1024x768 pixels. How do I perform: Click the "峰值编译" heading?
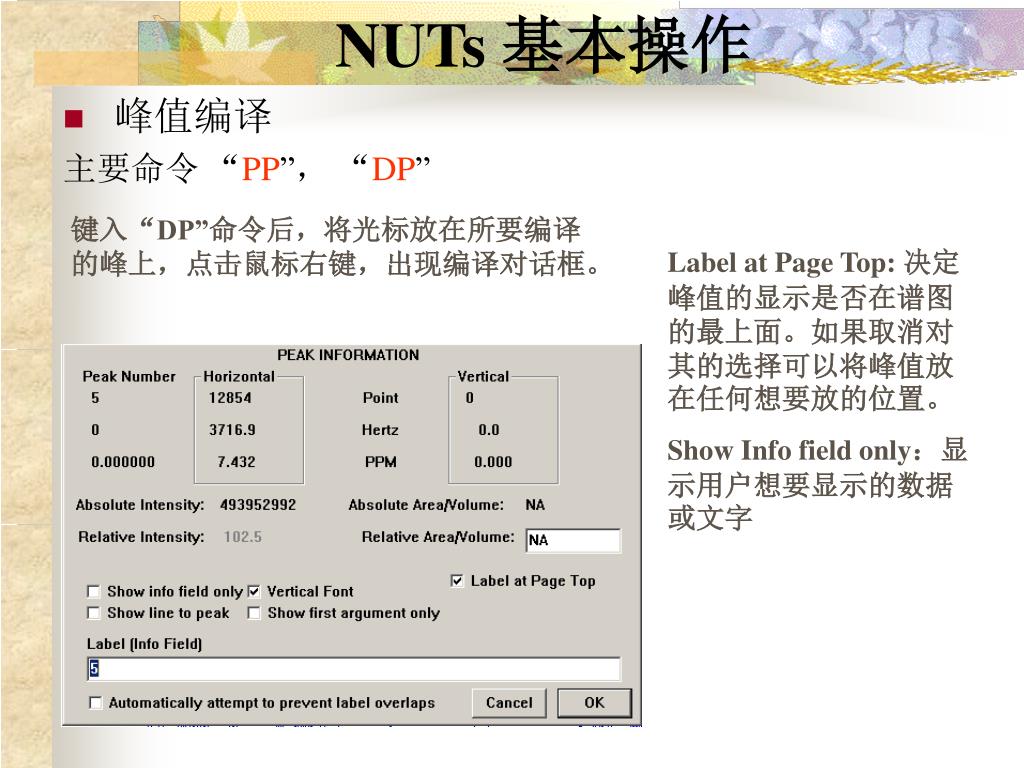tap(193, 116)
